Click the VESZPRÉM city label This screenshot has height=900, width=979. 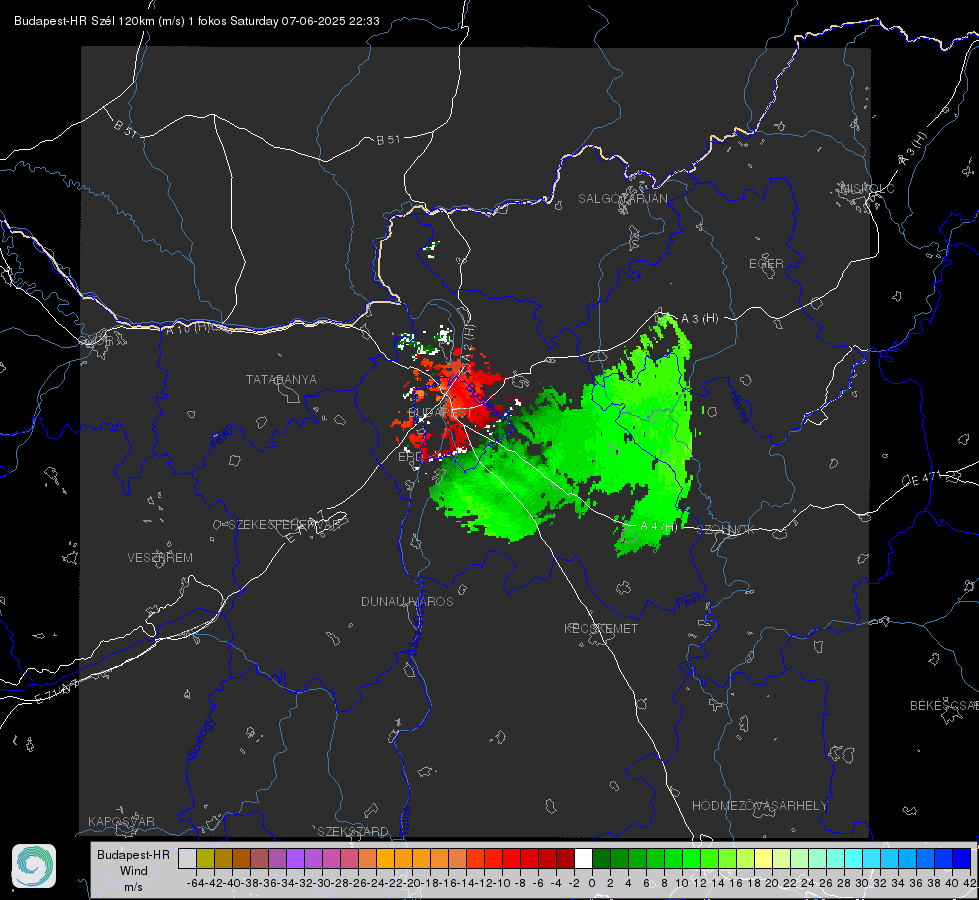coord(160,557)
